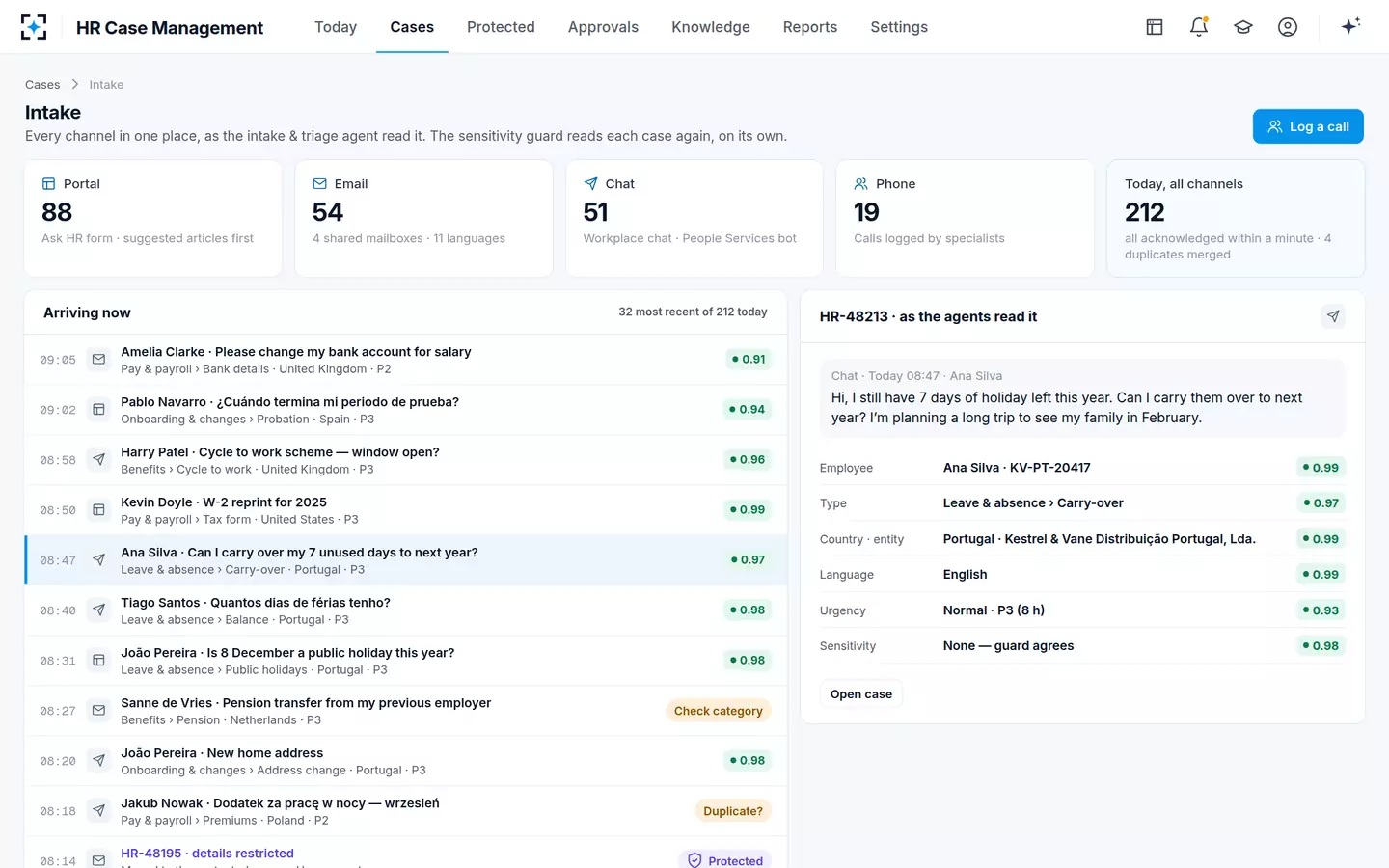This screenshot has height=868, width=1389.
Task: Navigate to Cases breadcrumb link
Action: click(x=42, y=85)
